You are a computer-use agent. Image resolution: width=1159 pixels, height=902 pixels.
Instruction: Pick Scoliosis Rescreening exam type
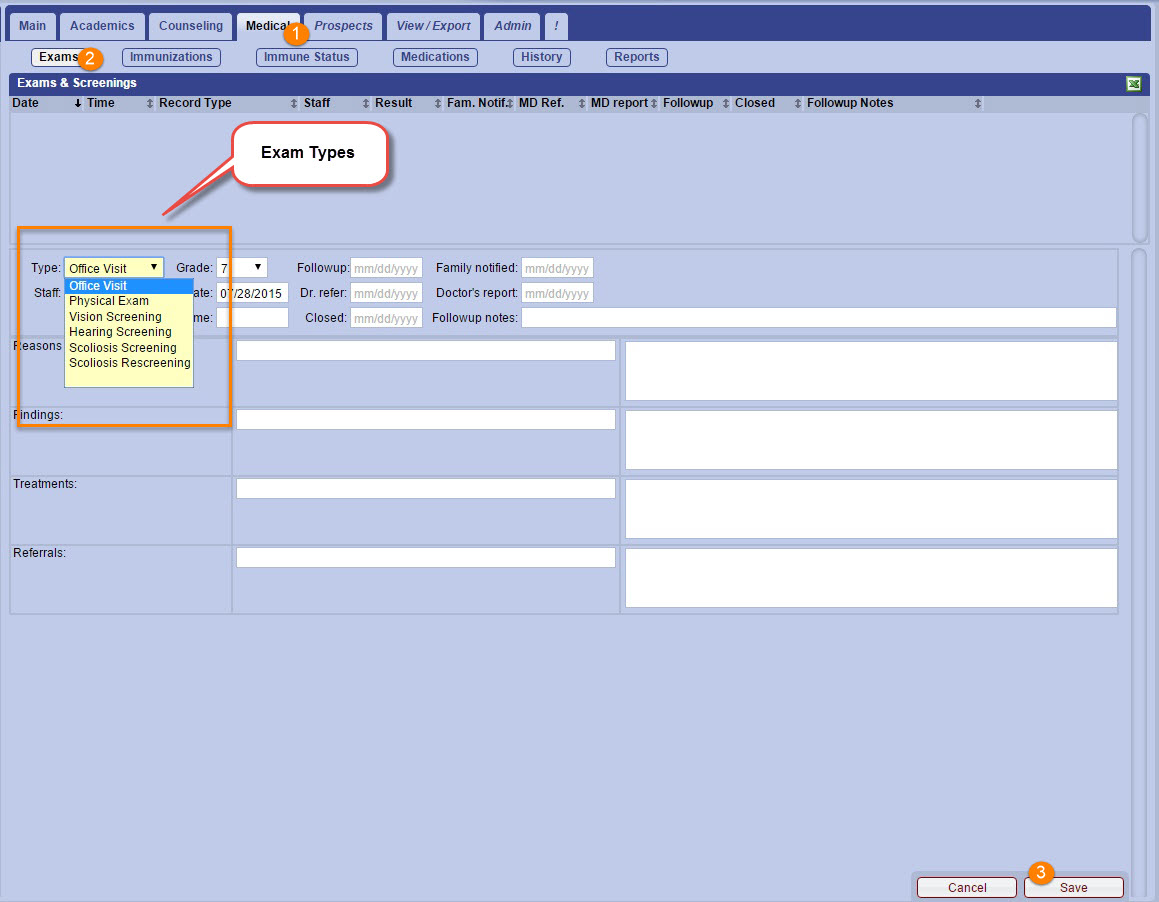pyautogui.click(x=129, y=363)
